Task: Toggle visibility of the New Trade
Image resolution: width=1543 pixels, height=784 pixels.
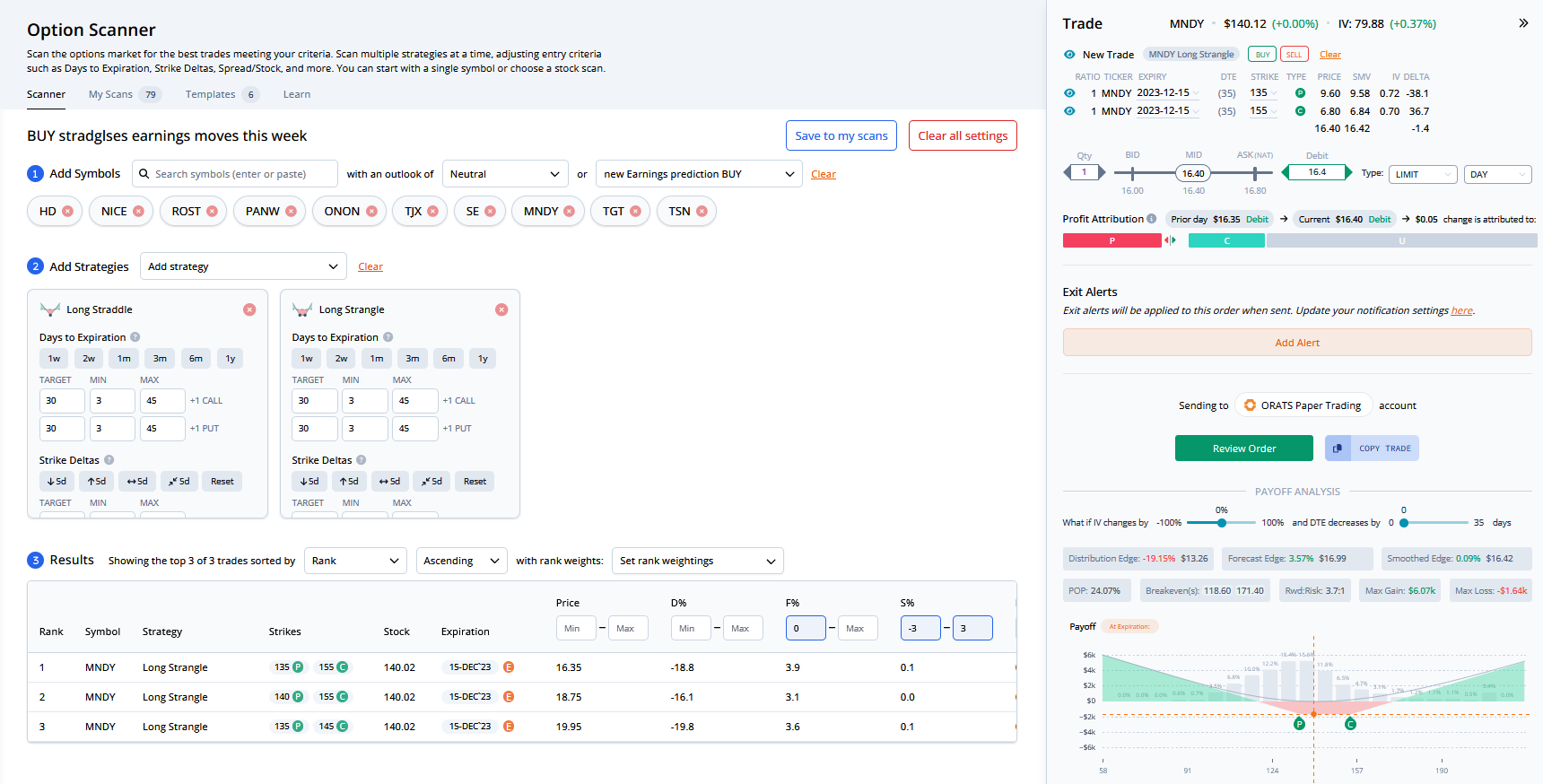Action: [x=1069, y=55]
